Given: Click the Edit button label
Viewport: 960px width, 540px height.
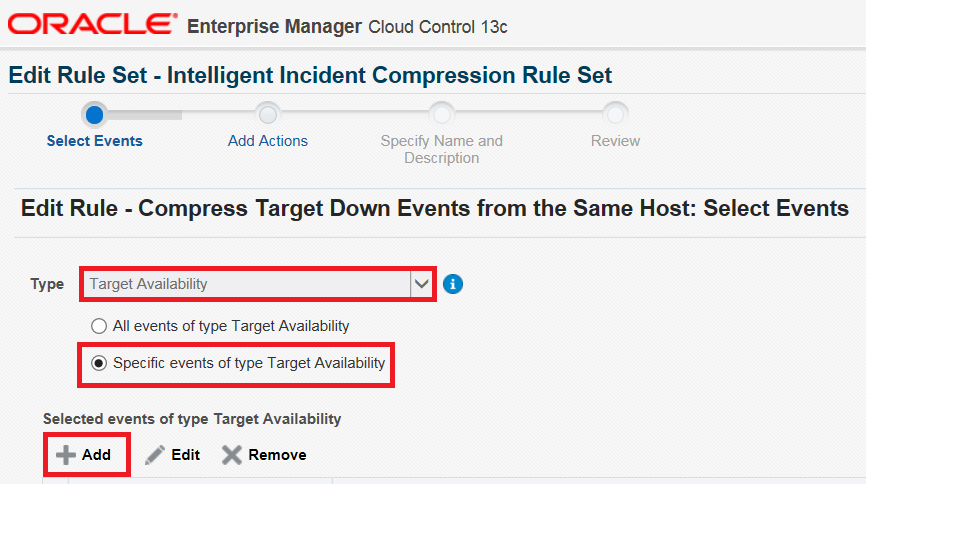Looking at the screenshot, I should pos(186,455).
